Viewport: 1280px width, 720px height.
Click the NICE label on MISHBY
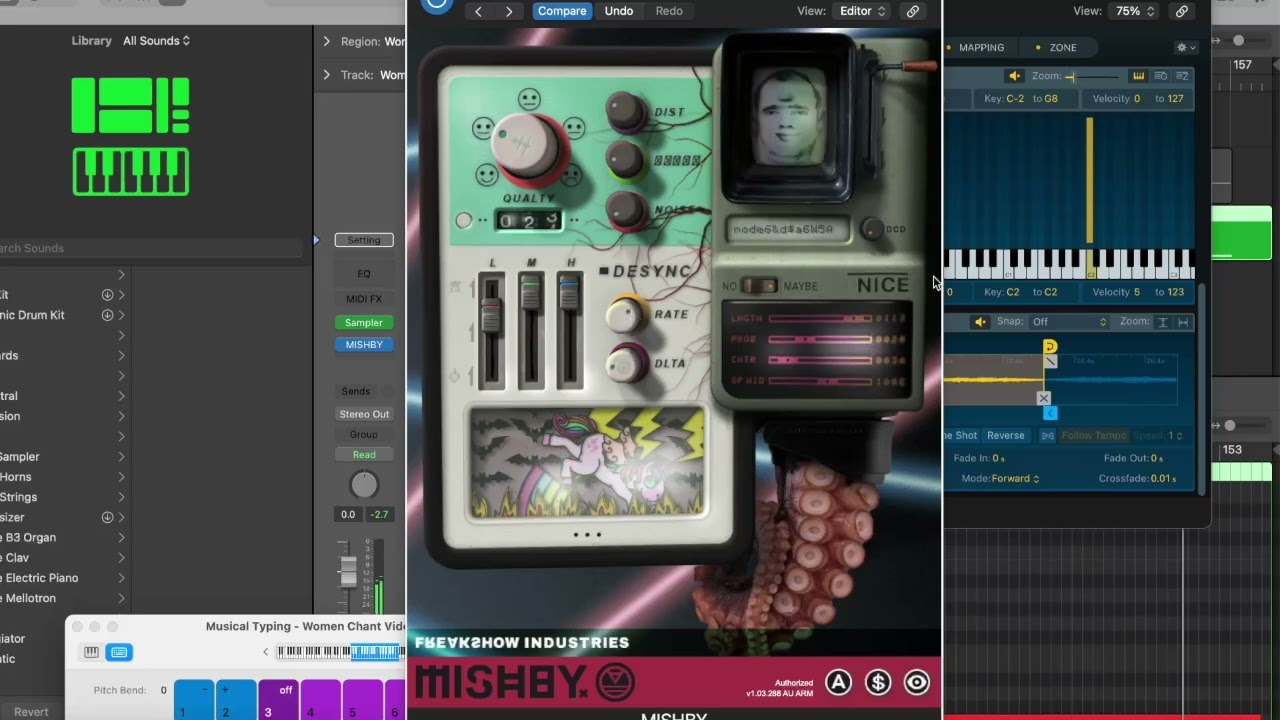click(x=883, y=285)
